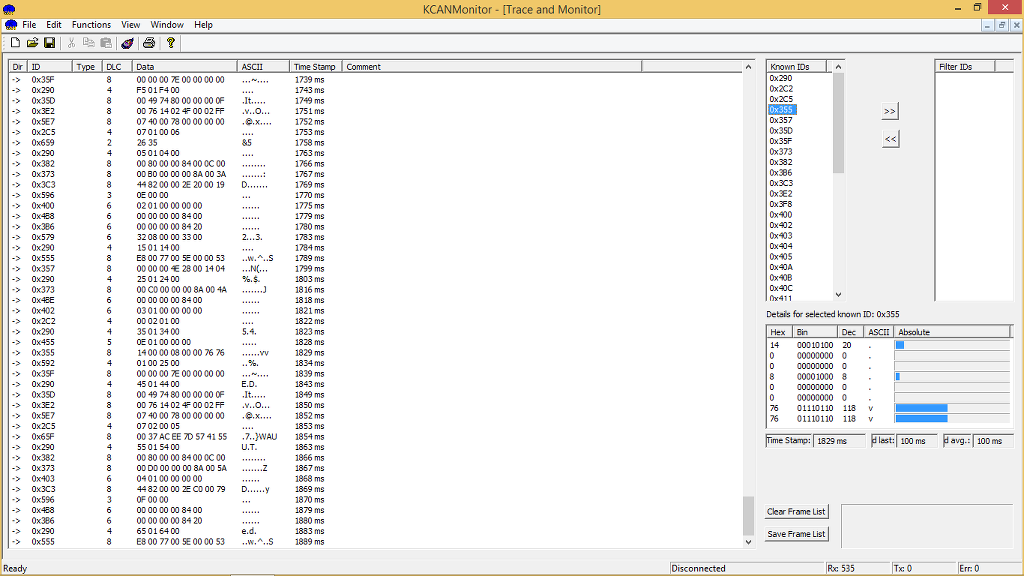Click the ID column header in trace list
The height and width of the screenshot is (576, 1024).
pyautogui.click(x=49, y=67)
